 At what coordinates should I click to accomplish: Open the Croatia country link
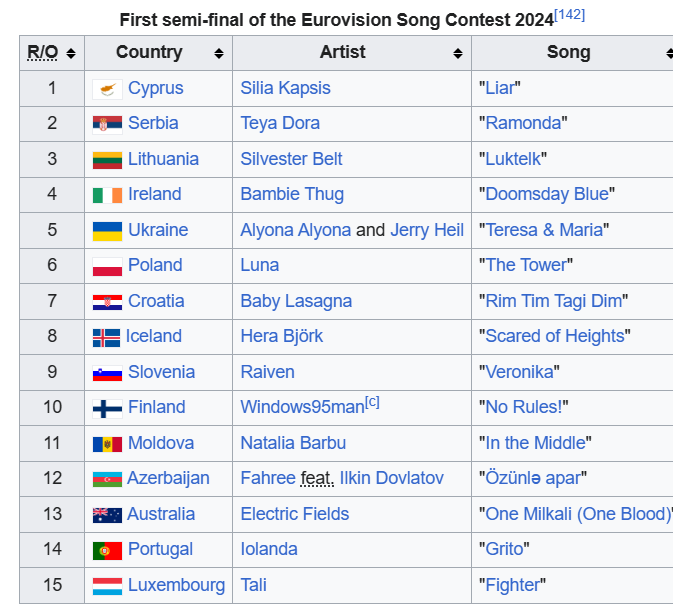click(156, 301)
